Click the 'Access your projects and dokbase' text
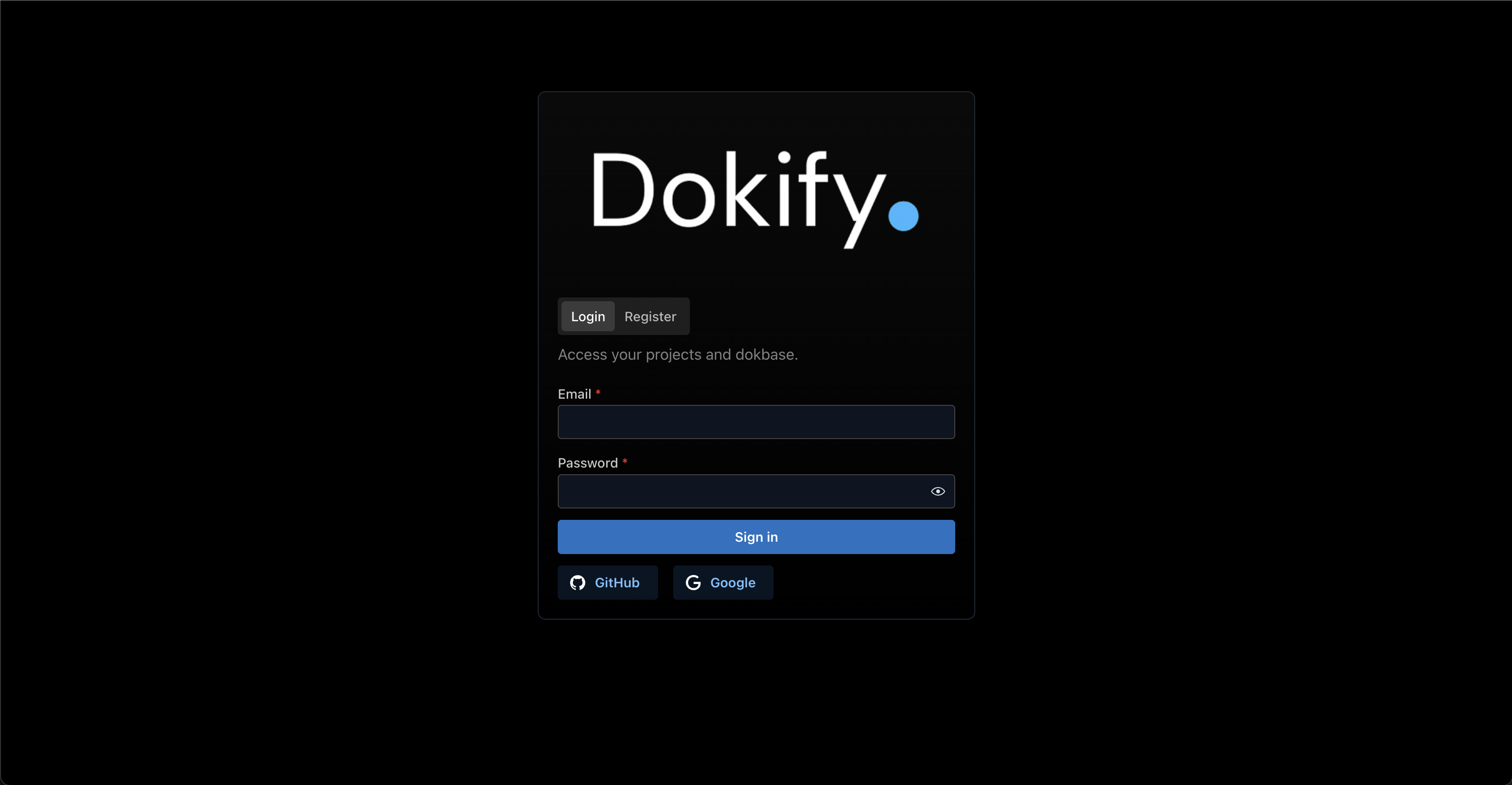The height and width of the screenshot is (785, 1512). pos(678,355)
